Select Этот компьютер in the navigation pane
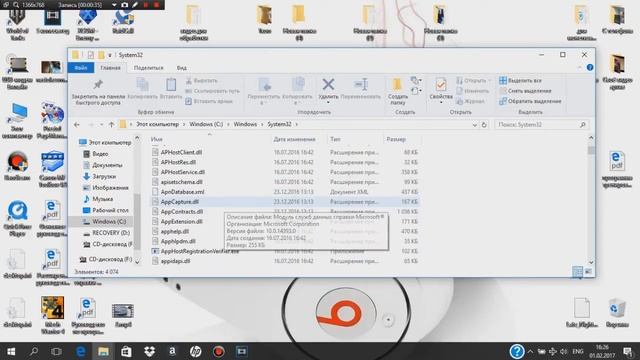Screen dimensions: 640x360 [104, 142]
